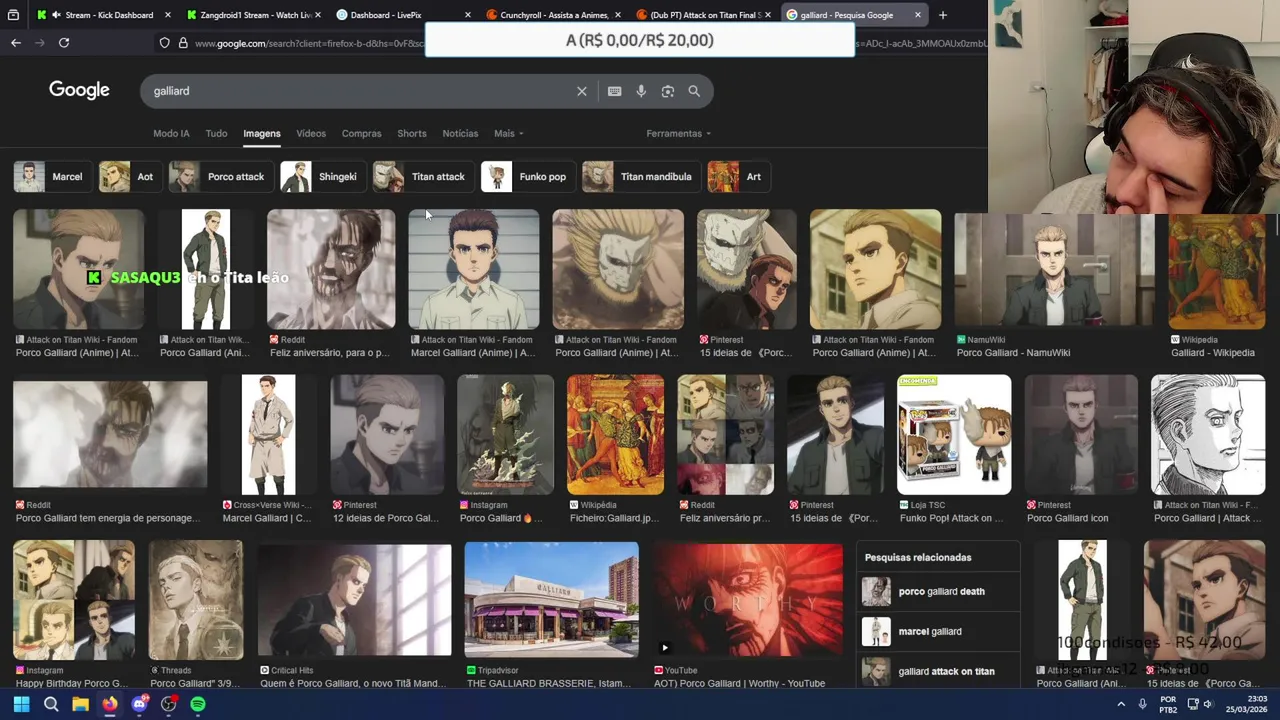Show hidden system tray icons

point(1121,704)
